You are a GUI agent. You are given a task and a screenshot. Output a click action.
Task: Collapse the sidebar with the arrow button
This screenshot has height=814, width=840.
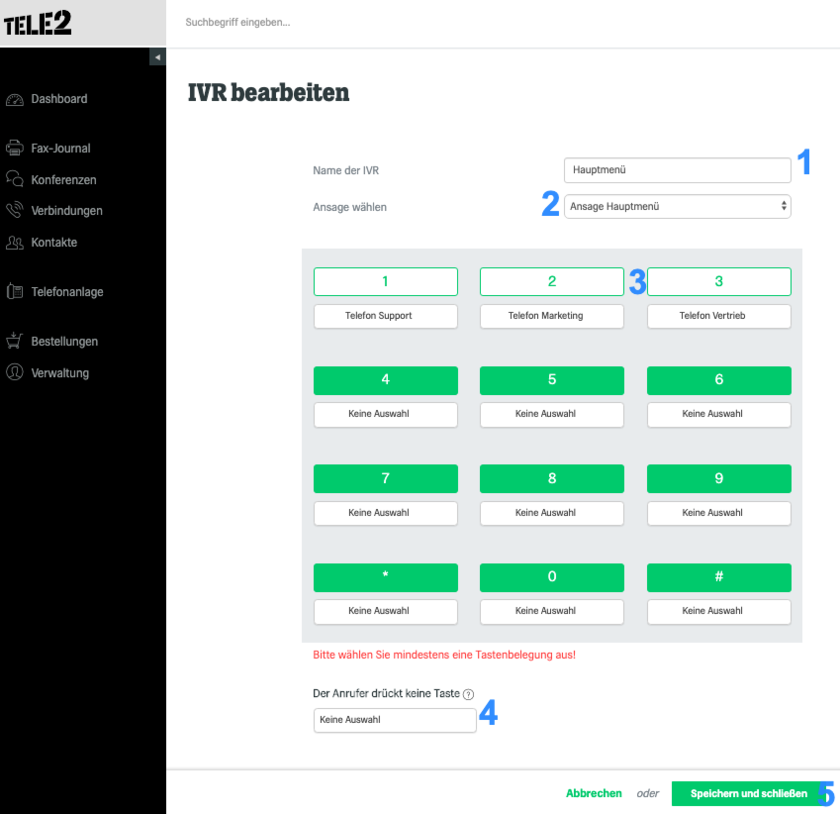(158, 57)
